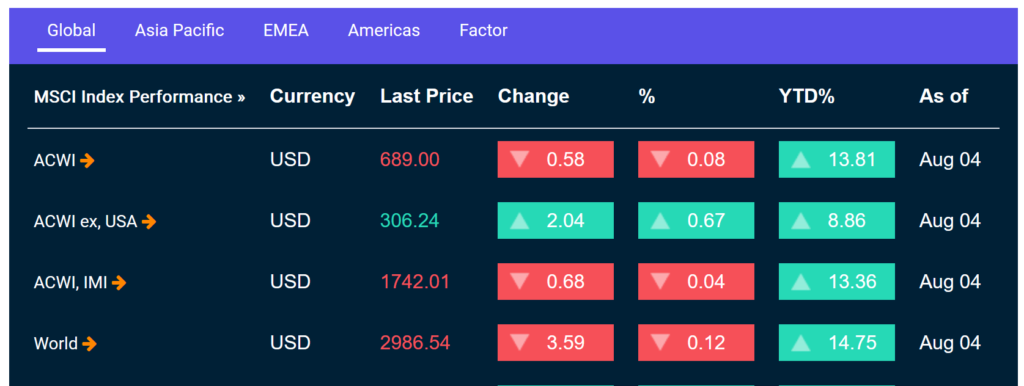Click the ACWI, IMI index name
Screen dimensions: 1024x386
71,283
